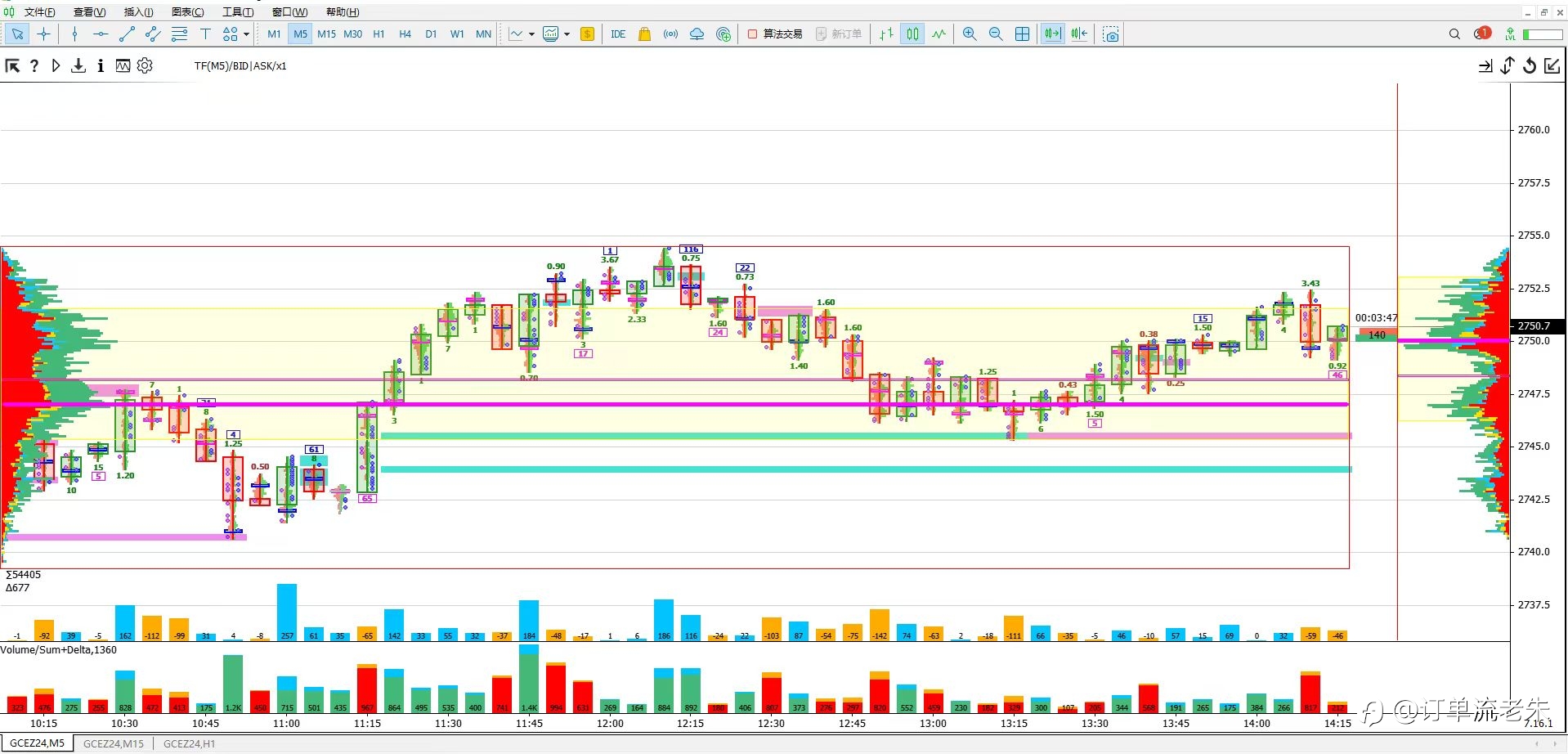
Task: Open the Market shopping bag icon
Action: [644, 34]
